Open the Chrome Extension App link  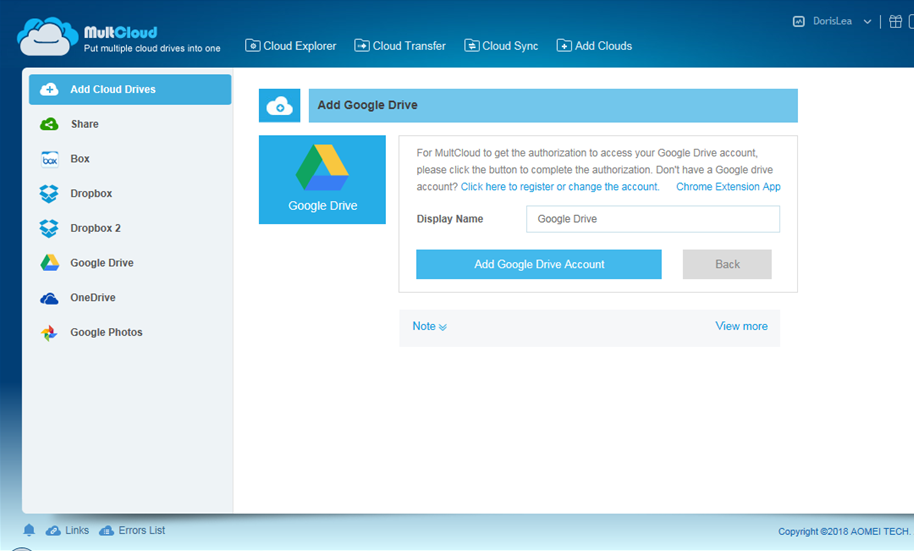click(x=728, y=187)
